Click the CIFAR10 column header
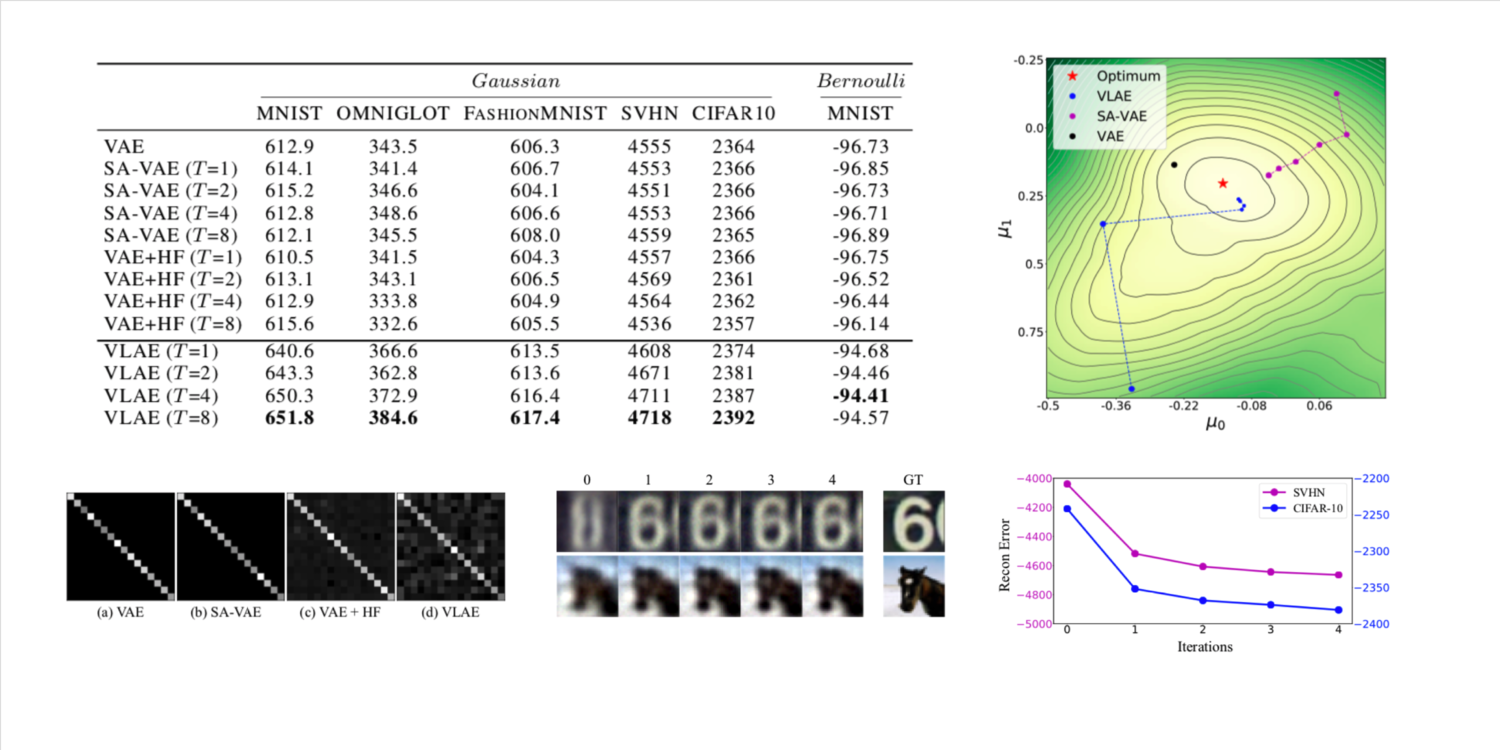 point(733,113)
